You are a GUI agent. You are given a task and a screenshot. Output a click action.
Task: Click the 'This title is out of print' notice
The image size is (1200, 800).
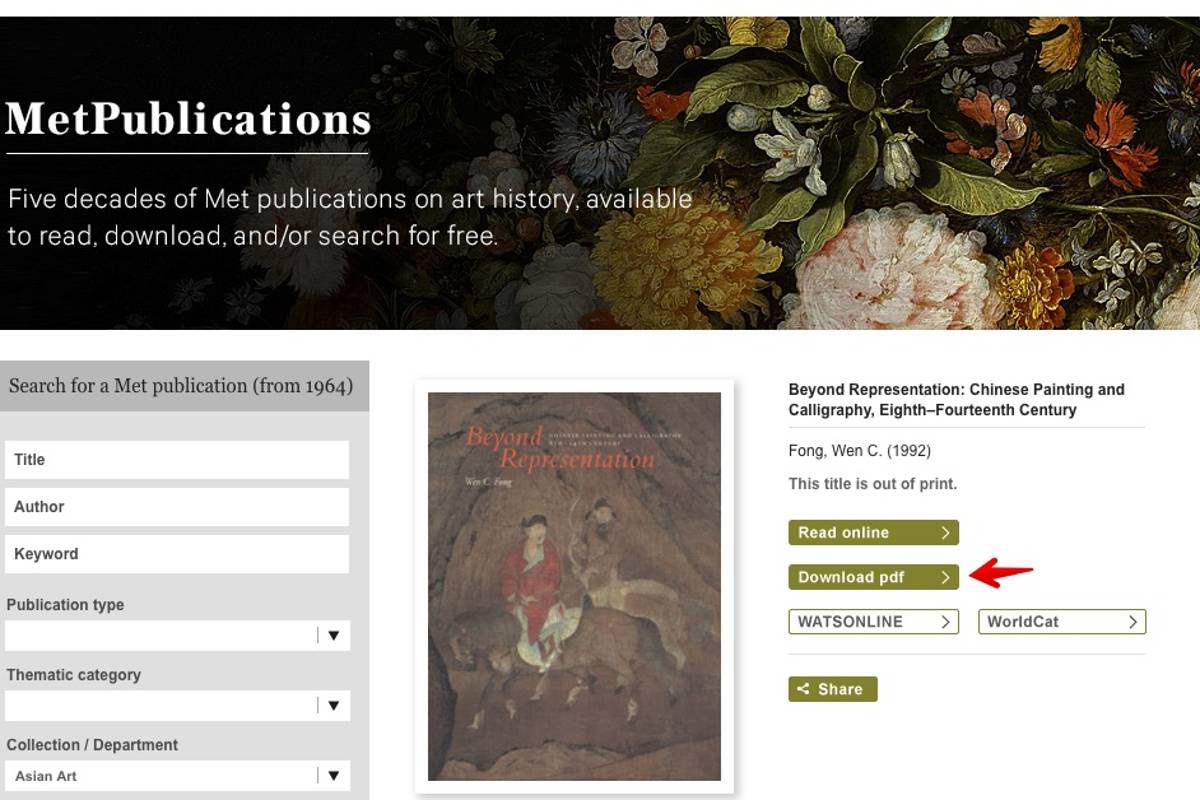pyautogui.click(x=872, y=484)
